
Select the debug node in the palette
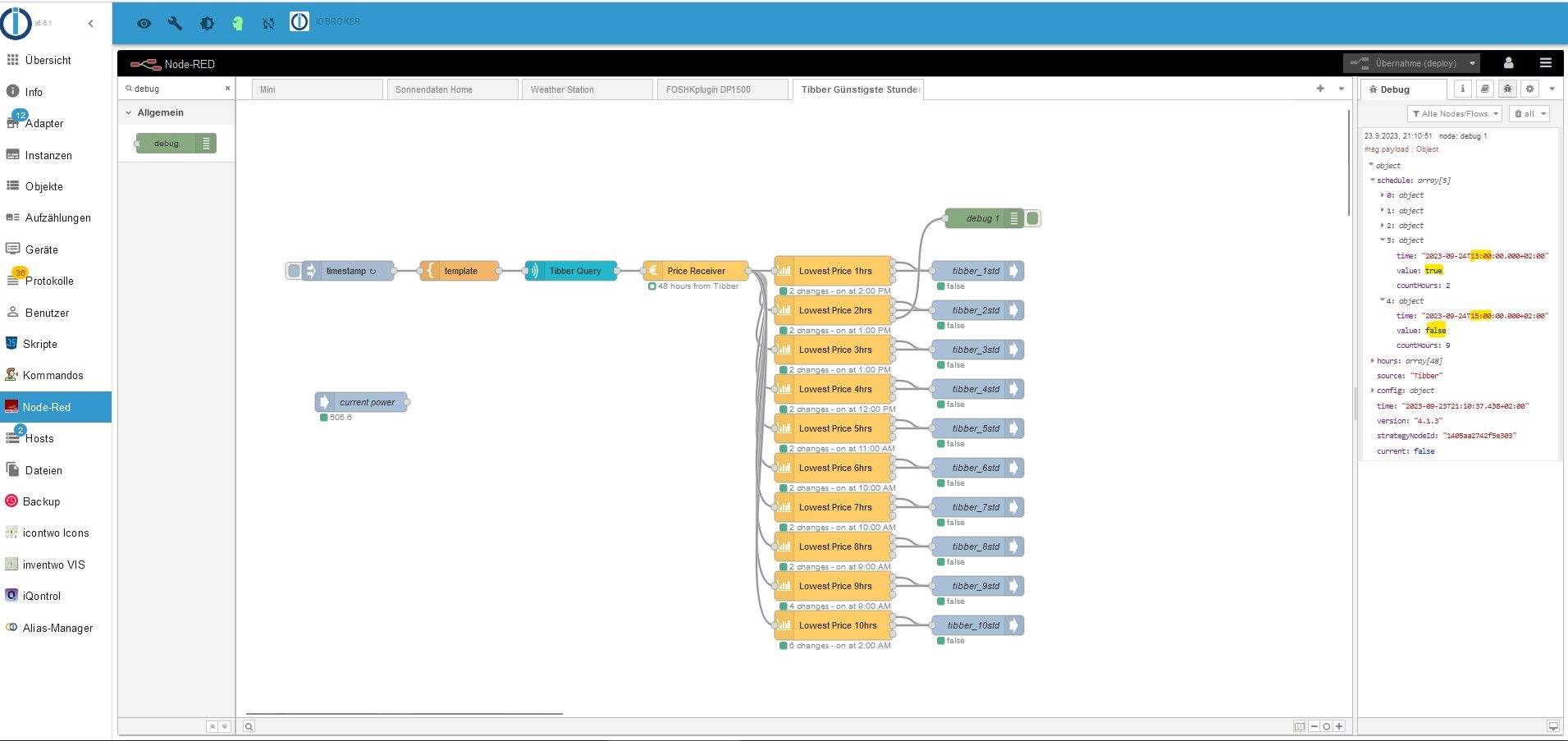tap(176, 144)
